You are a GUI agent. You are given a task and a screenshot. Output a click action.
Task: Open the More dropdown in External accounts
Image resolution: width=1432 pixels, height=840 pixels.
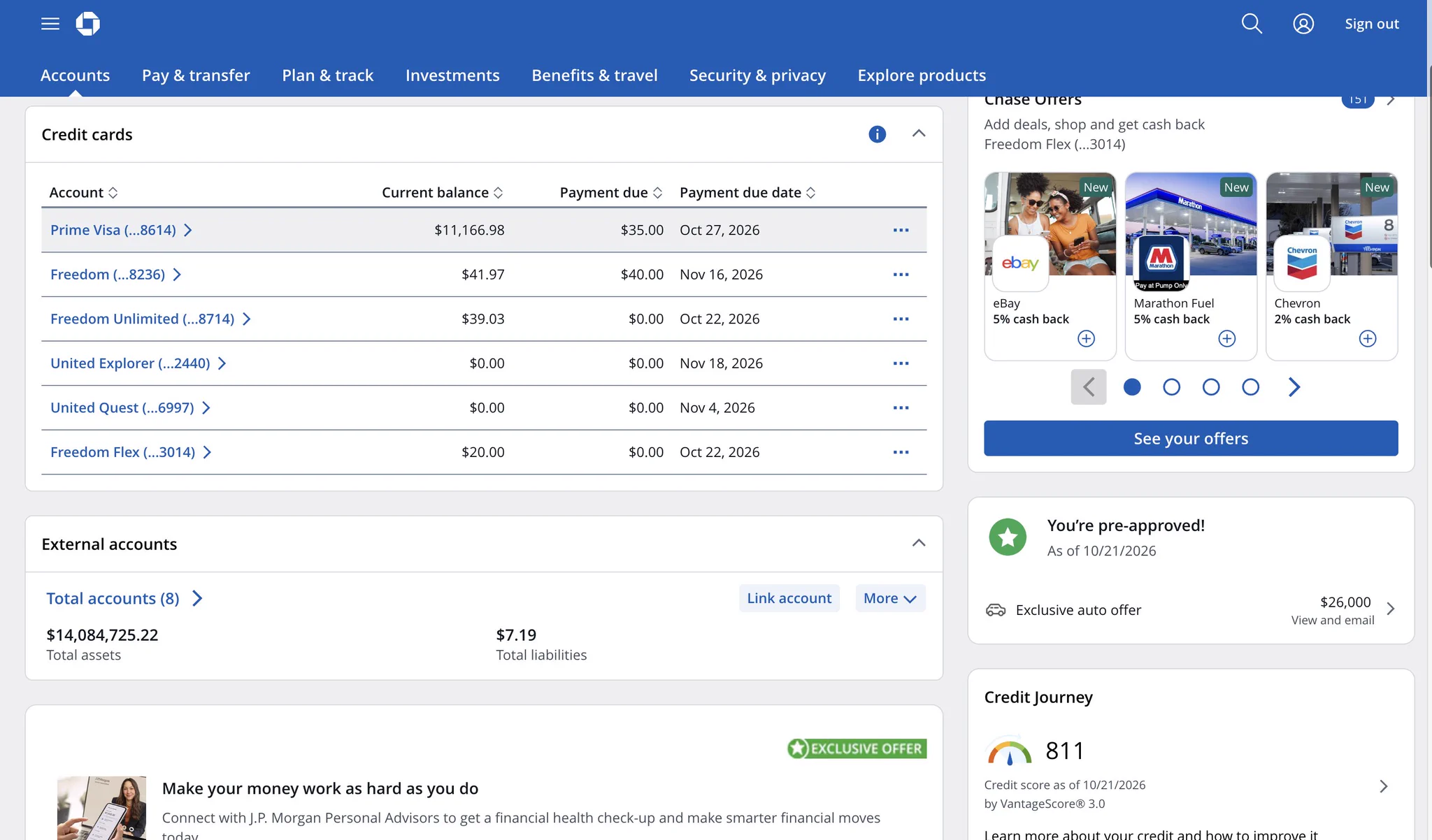pyautogui.click(x=890, y=598)
